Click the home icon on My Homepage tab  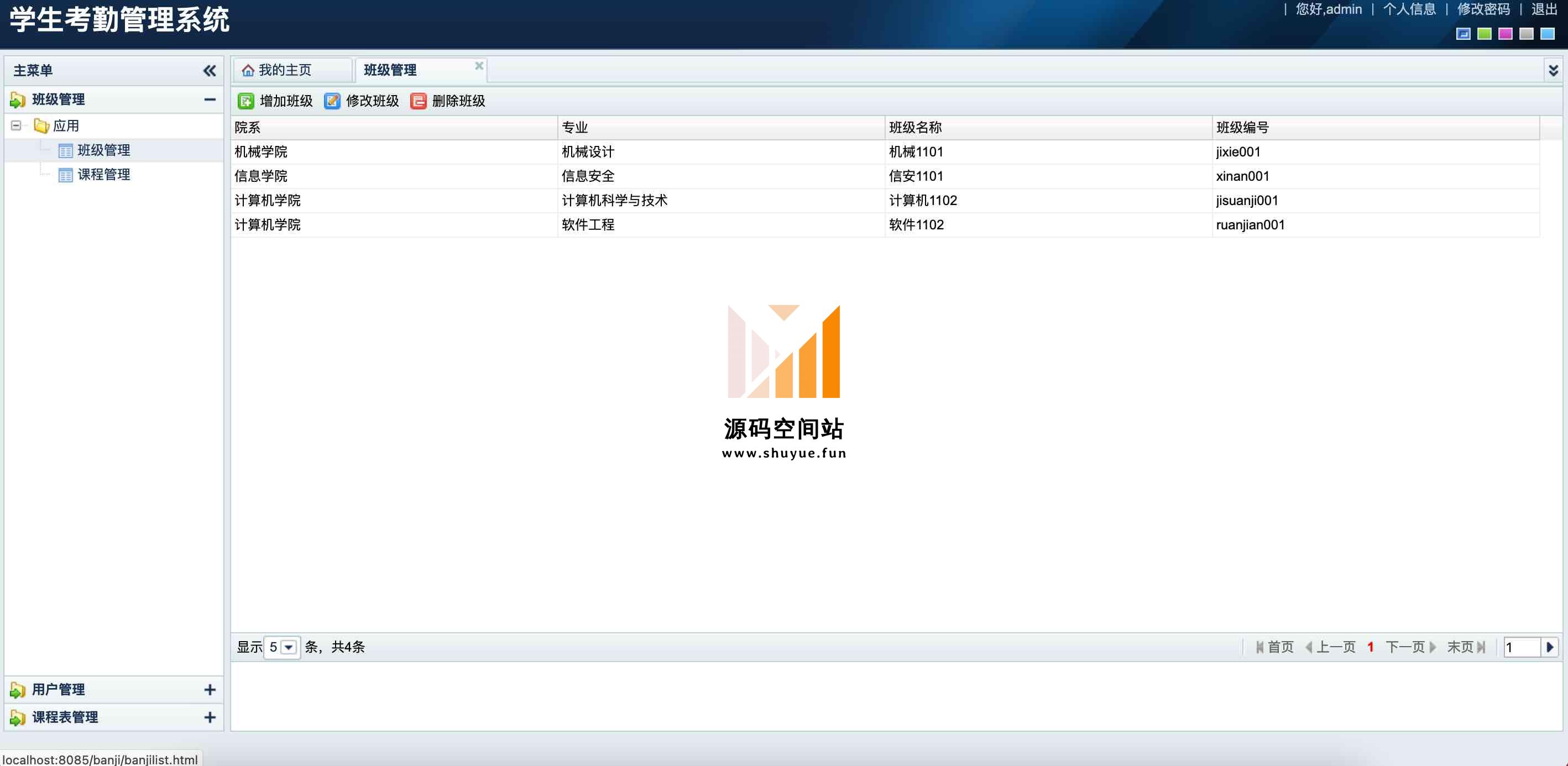pyautogui.click(x=248, y=71)
